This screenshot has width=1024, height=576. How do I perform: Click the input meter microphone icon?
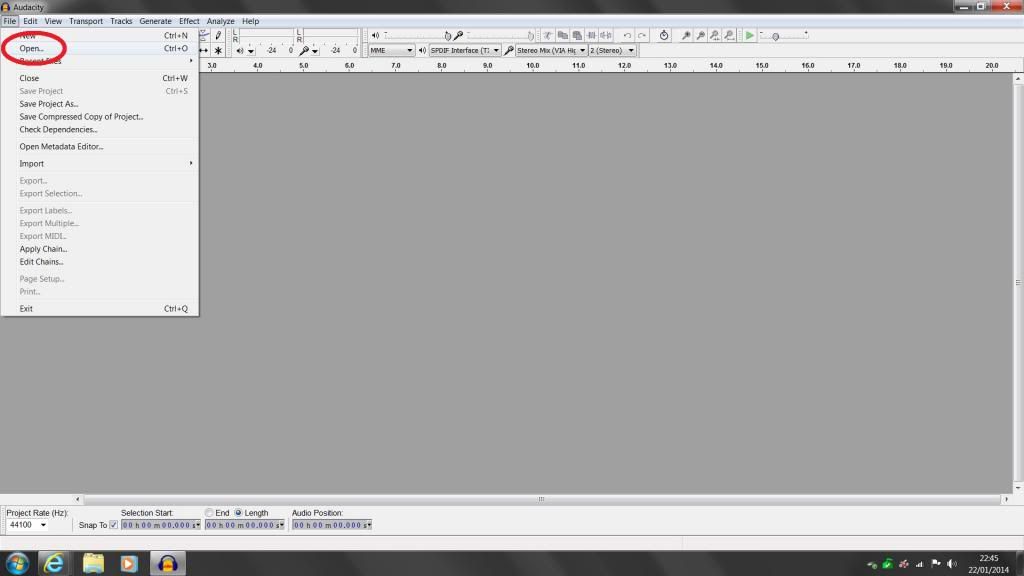coord(304,50)
